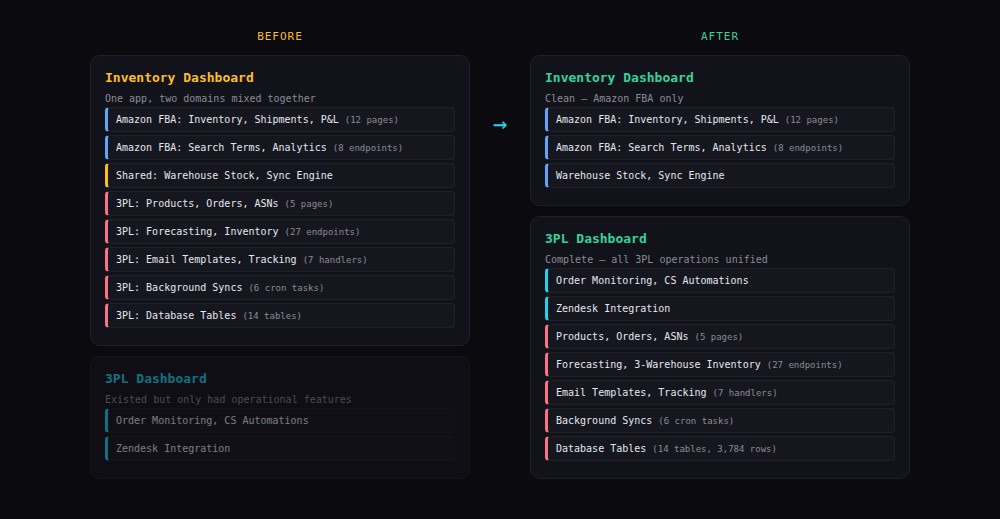Select 'Background Syncs' row in AFTER 3PL card
Image resolution: width=1000 pixels, height=519 pixels.
pos(720,421)
